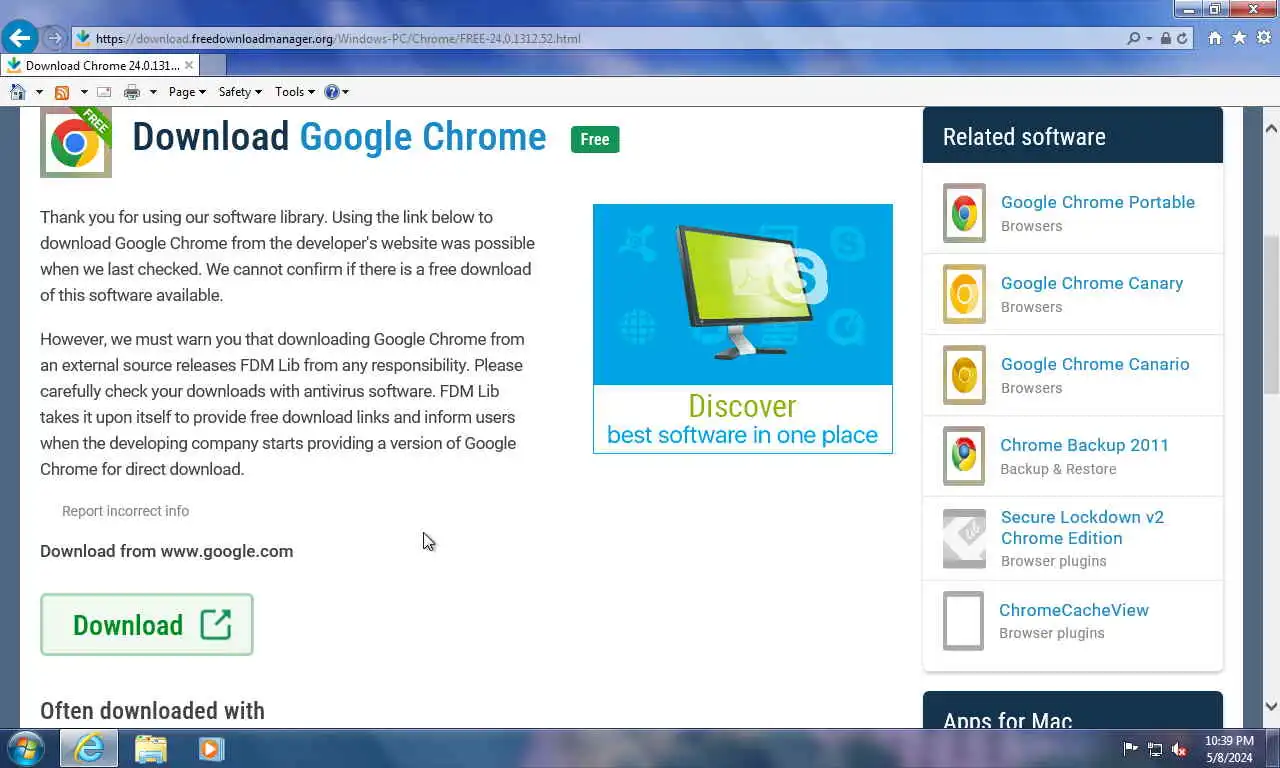1280x768 pixels.
Task: Click Internet Explorer taskbar icon
Action: coord(88,748)
